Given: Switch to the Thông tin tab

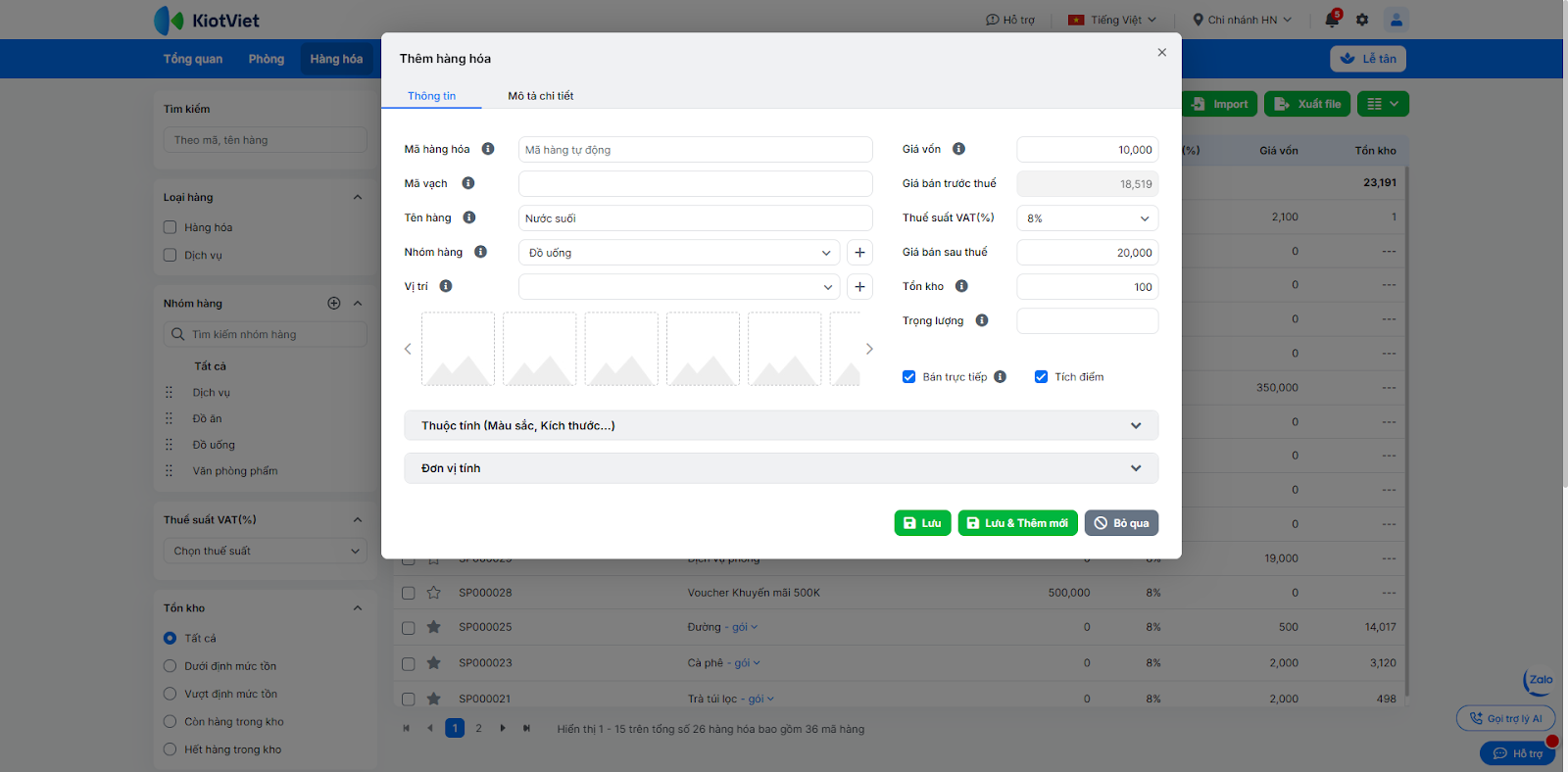Looking at the screenshot, I should coord(431,96).
